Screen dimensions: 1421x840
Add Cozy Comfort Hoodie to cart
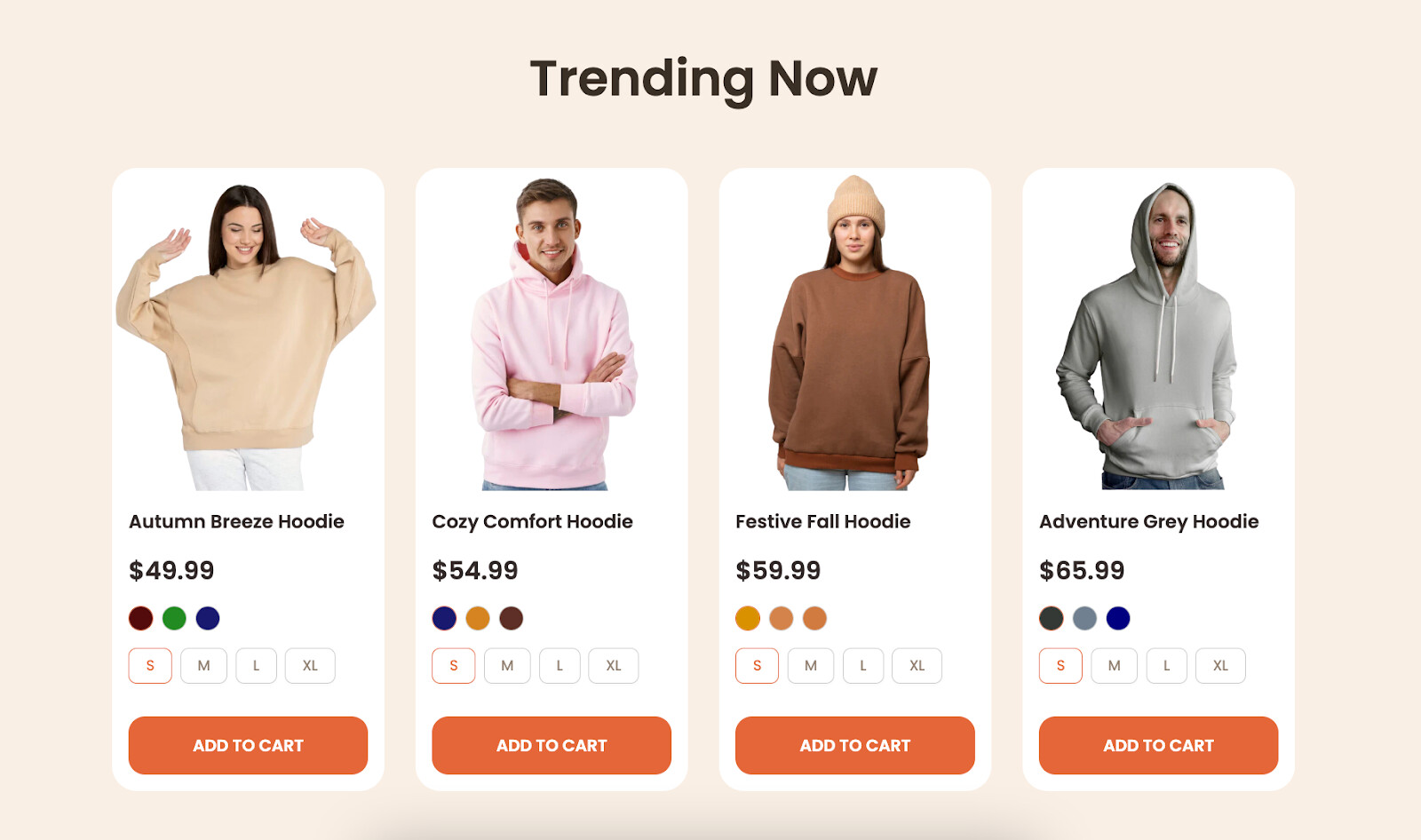[x=552, y=746]
